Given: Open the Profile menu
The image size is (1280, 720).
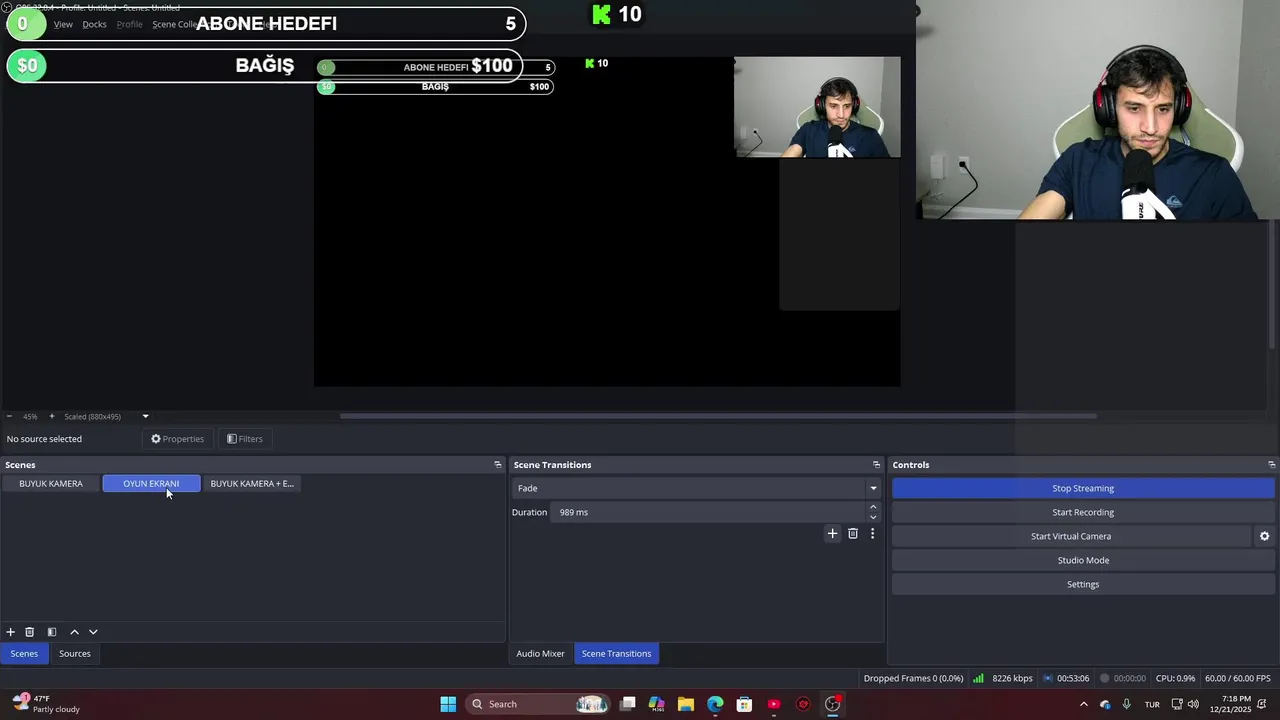Looking at the screenshot, I should point(130,24).
